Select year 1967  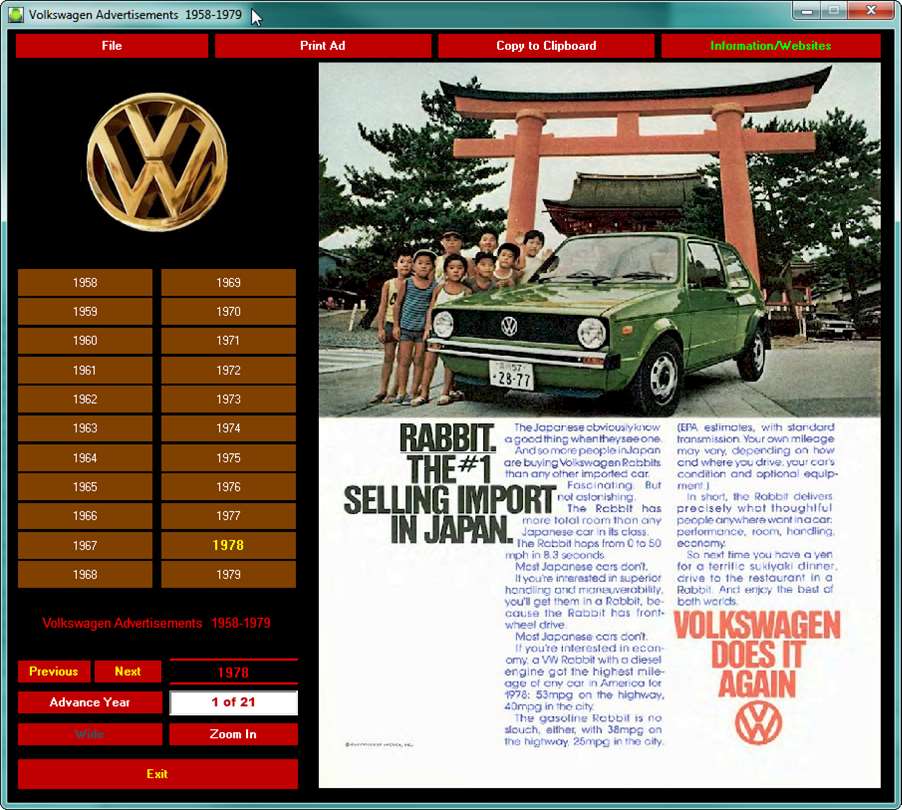(x=85, y=545)
